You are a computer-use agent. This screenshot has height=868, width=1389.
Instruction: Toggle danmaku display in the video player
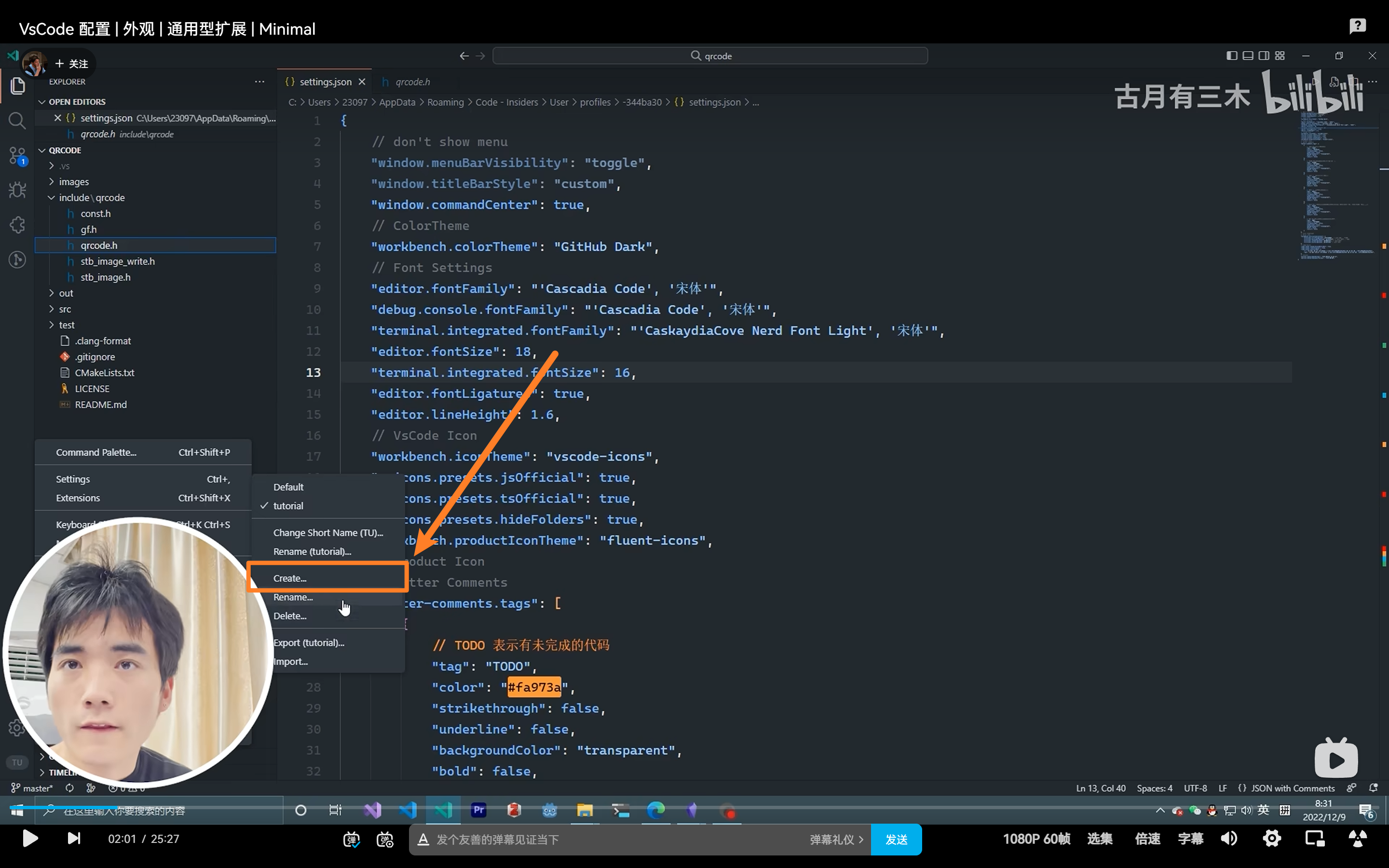(351, 839)
